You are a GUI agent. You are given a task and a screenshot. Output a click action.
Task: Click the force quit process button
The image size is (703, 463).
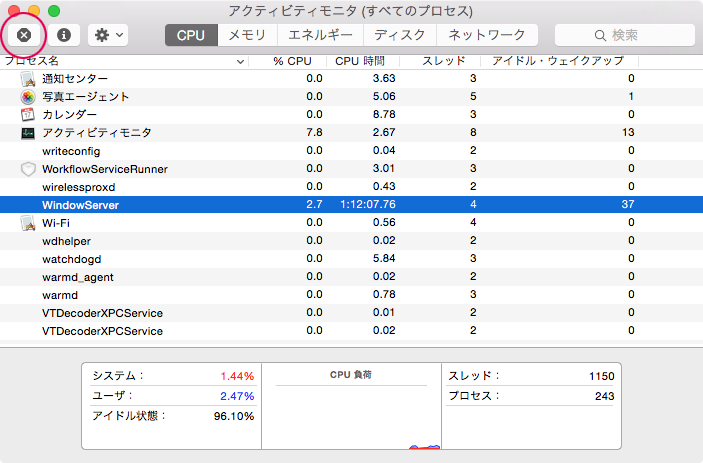(x=24, y=35)
